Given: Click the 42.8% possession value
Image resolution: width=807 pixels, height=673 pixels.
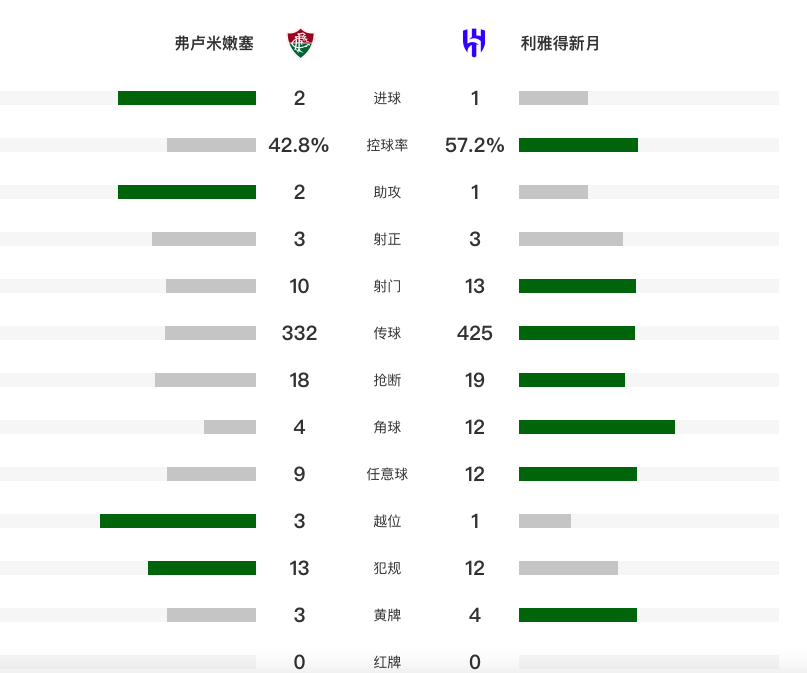Looking at the screenshot, I should (x=299, y=145).
